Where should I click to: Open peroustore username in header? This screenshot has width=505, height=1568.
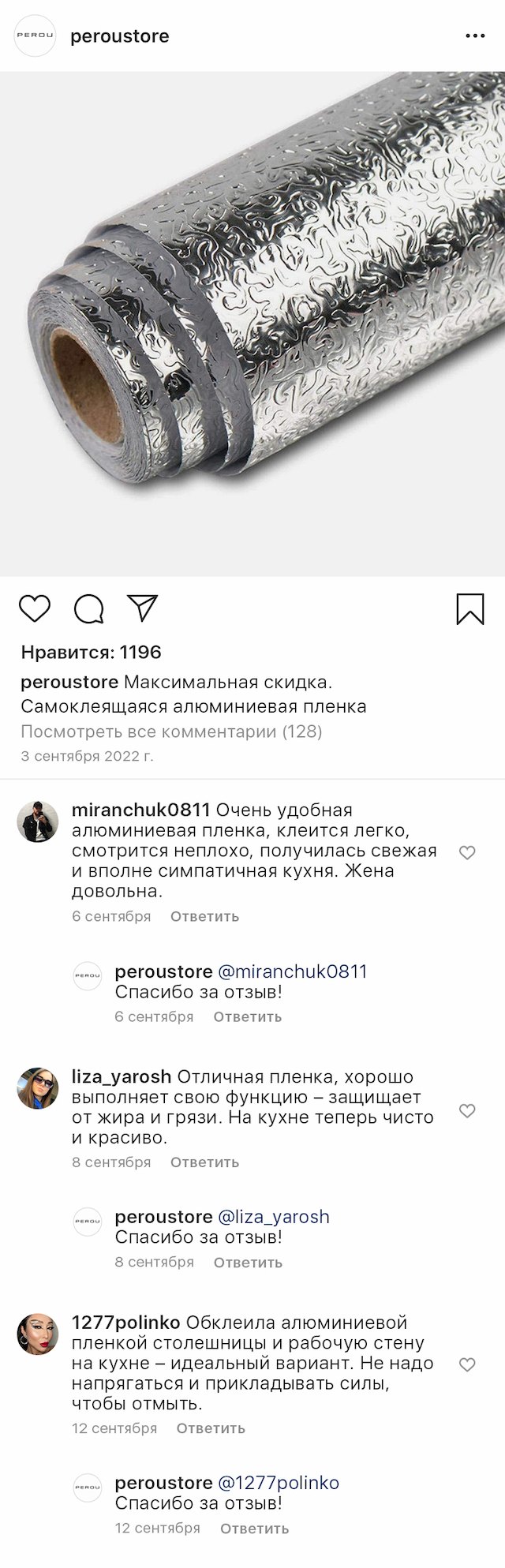tap(120, 36)
